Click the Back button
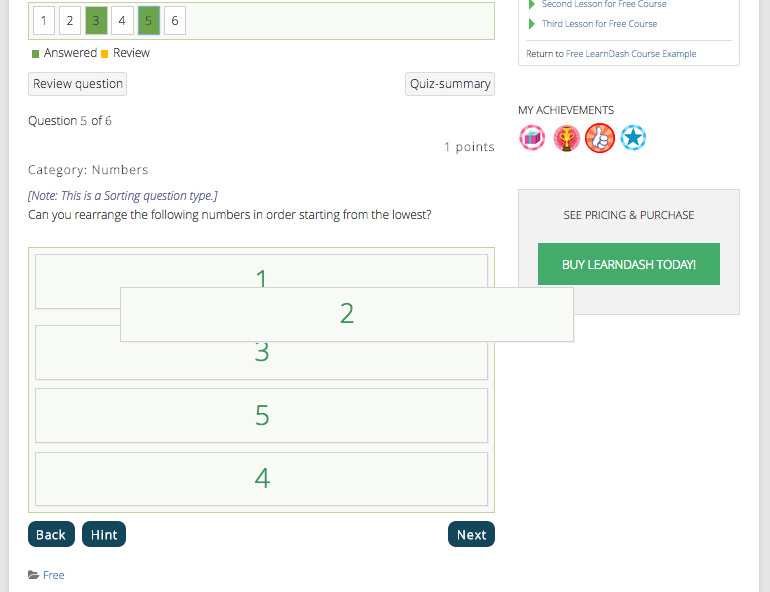This screenshot has width=770, height=592. point(51,535)
